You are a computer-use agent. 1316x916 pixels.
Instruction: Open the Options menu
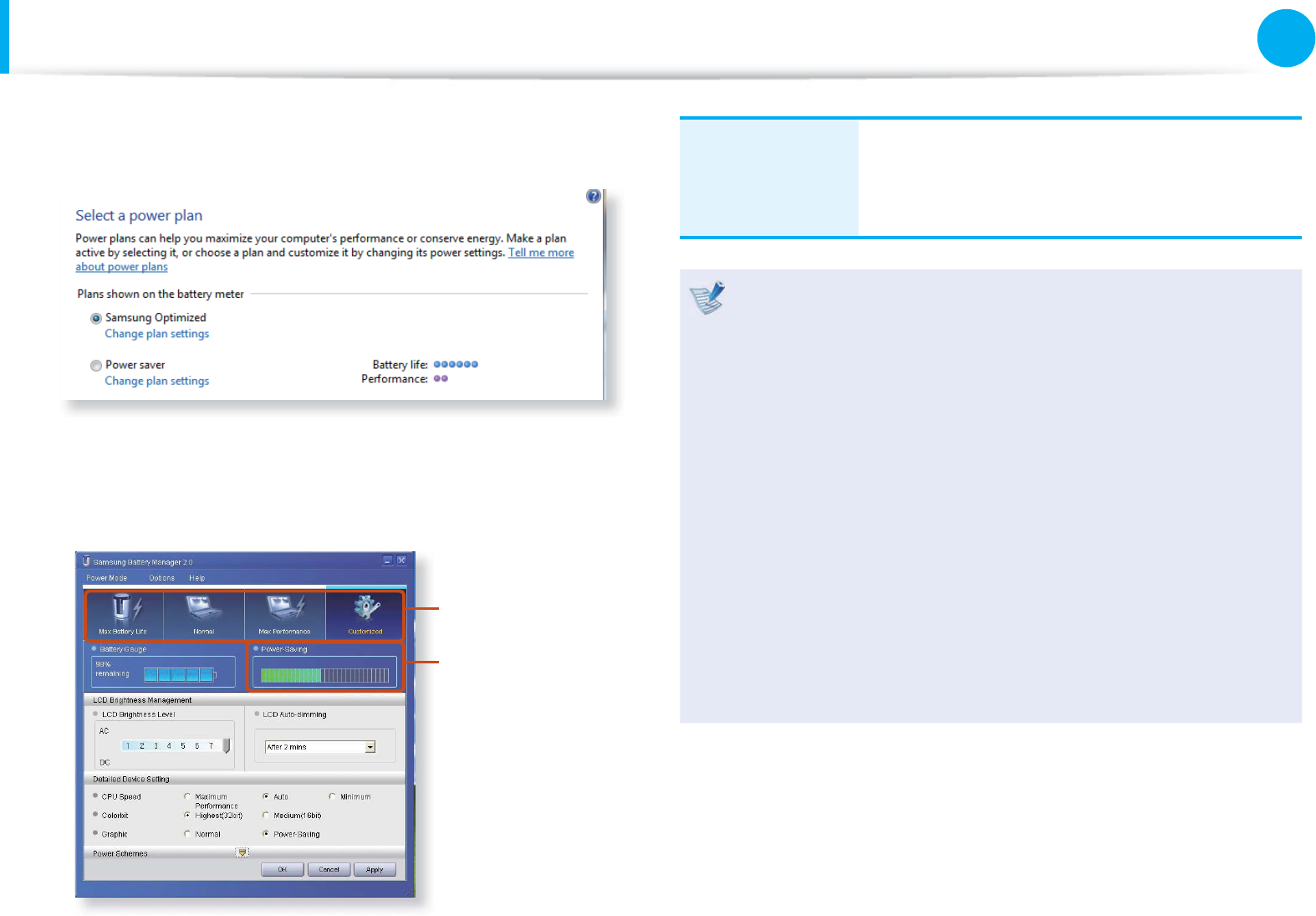(x=162, y=578)
